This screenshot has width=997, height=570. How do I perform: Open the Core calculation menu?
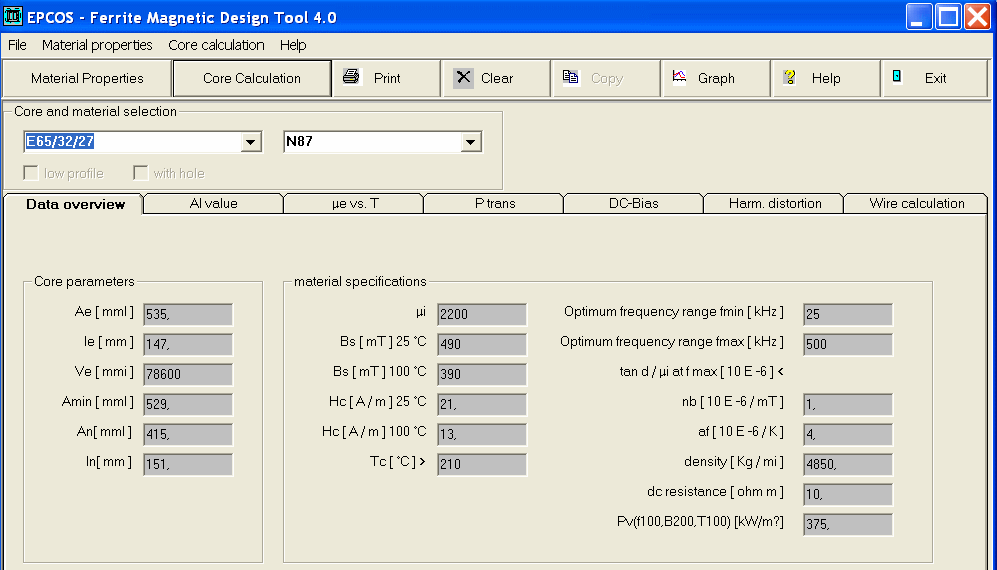tap(216, 45)
